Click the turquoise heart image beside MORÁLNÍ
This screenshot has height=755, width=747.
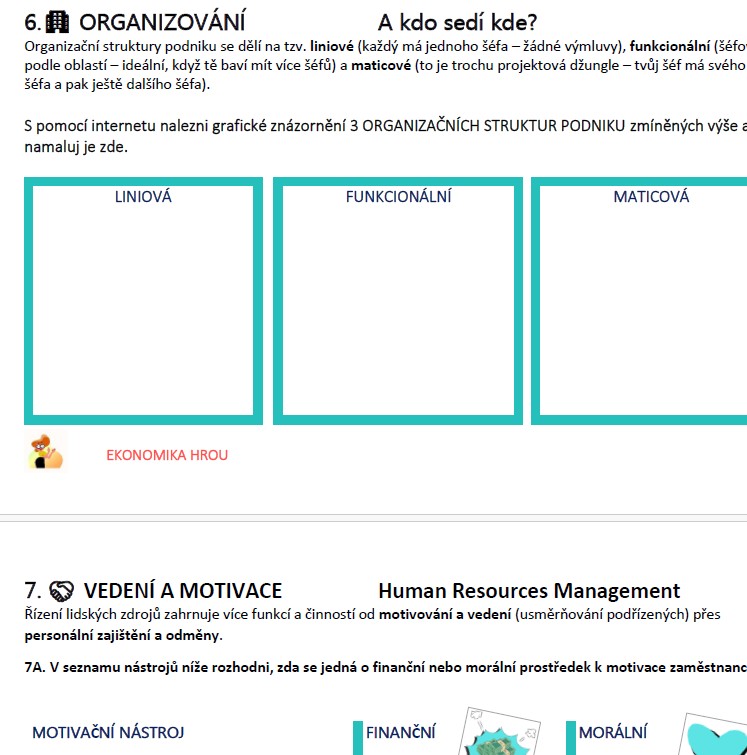(714, 737)
